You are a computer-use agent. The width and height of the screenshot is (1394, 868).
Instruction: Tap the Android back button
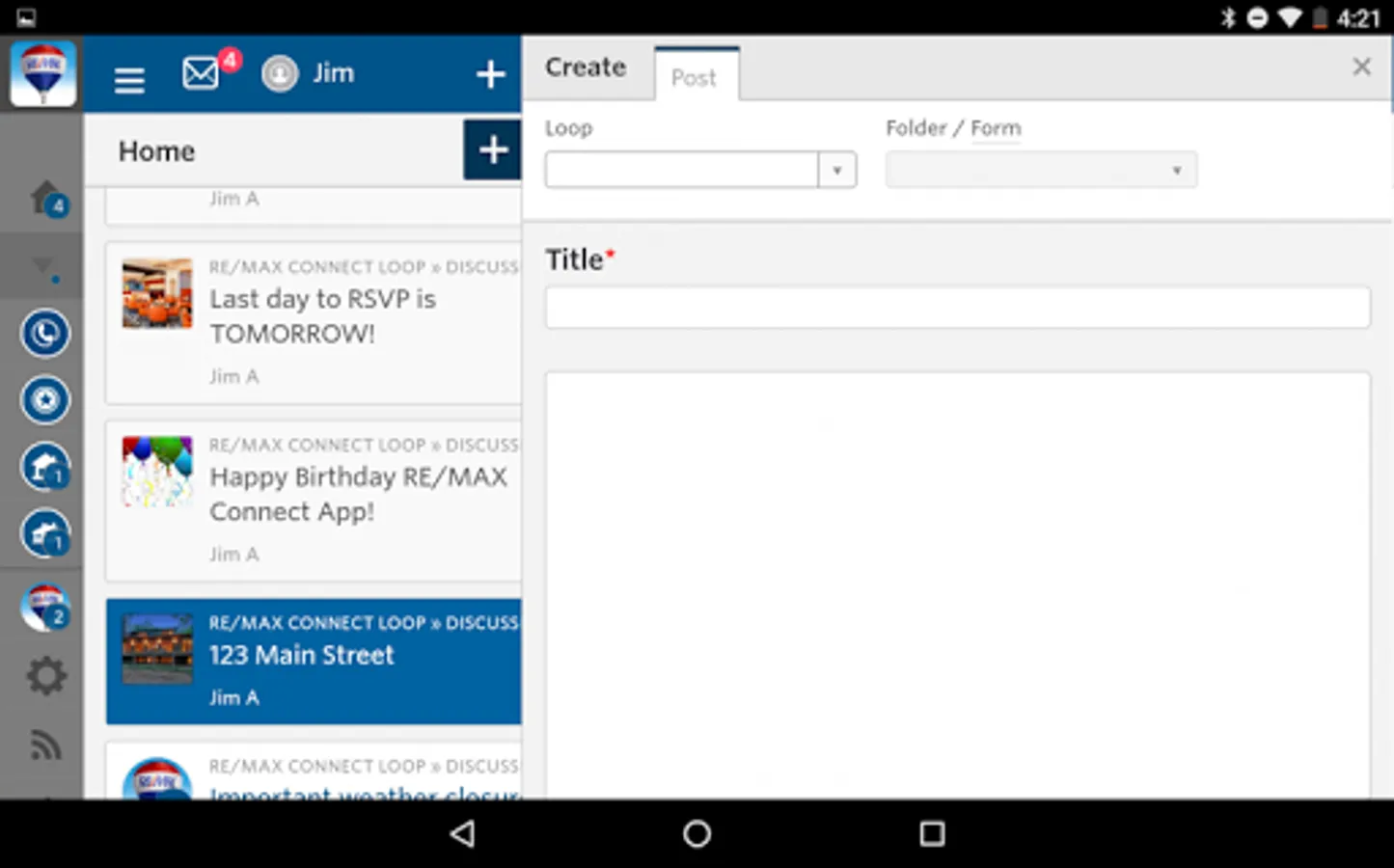[463, 833]
